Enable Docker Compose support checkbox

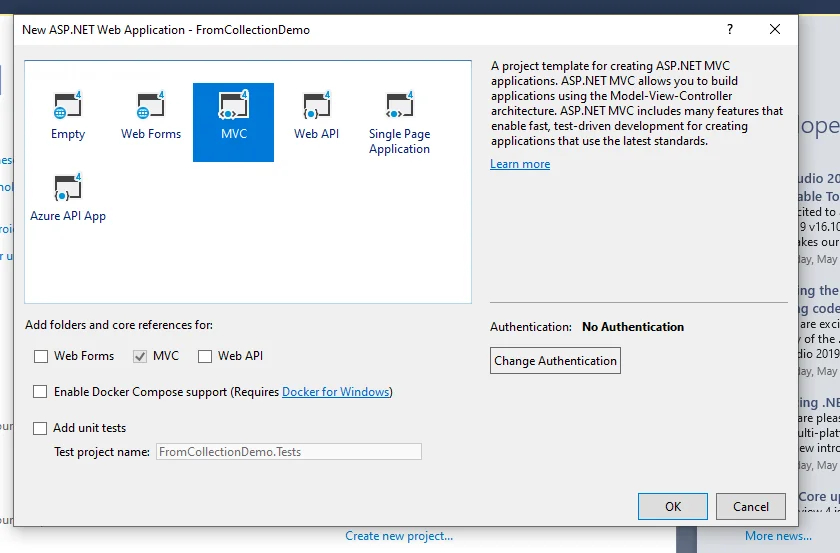point(40,392)
